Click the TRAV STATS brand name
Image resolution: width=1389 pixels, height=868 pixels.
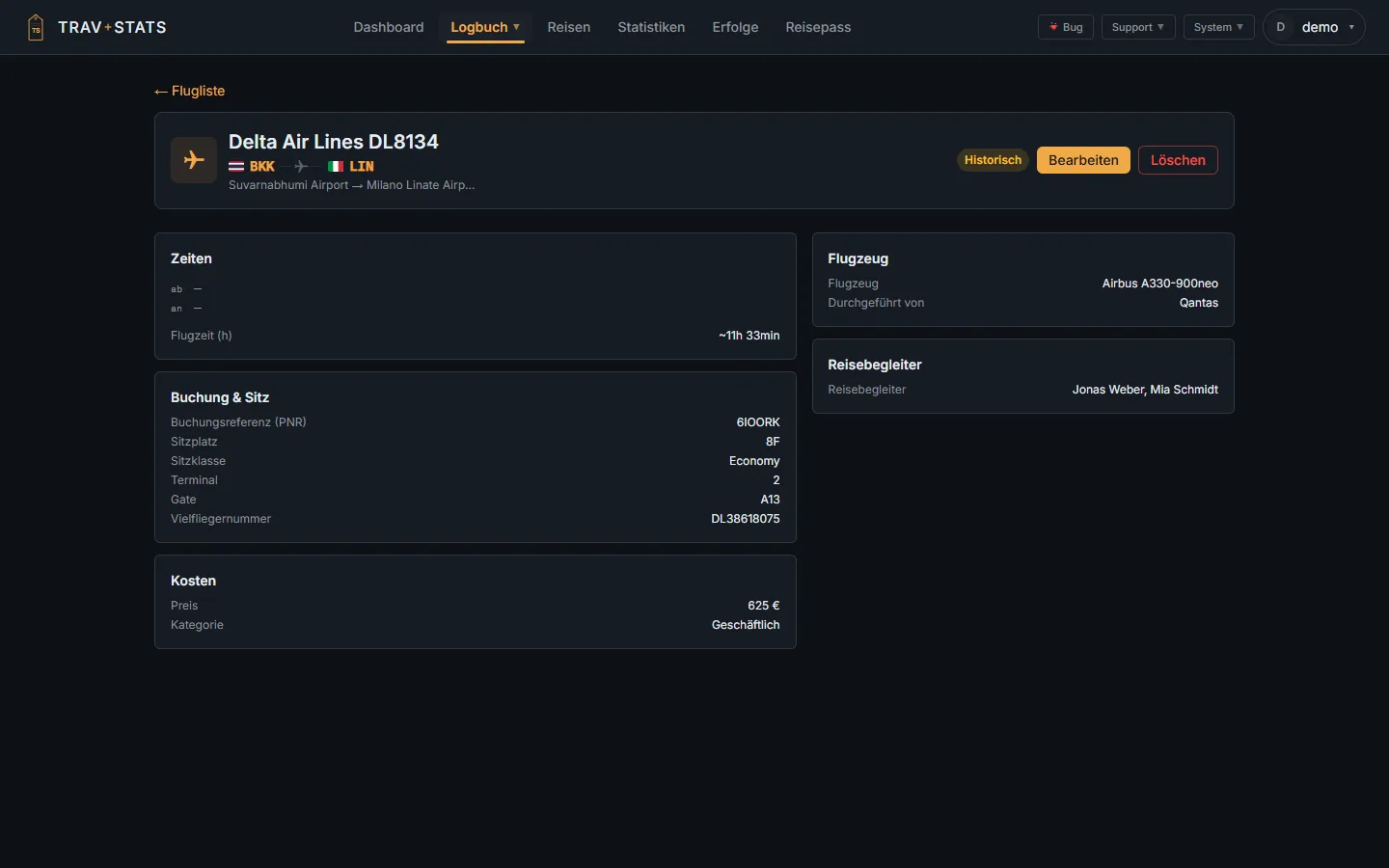[x=112, y=27]
